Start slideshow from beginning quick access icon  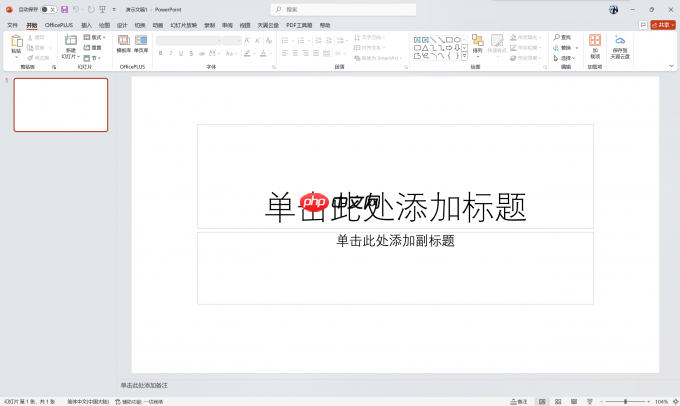point(102,9)
